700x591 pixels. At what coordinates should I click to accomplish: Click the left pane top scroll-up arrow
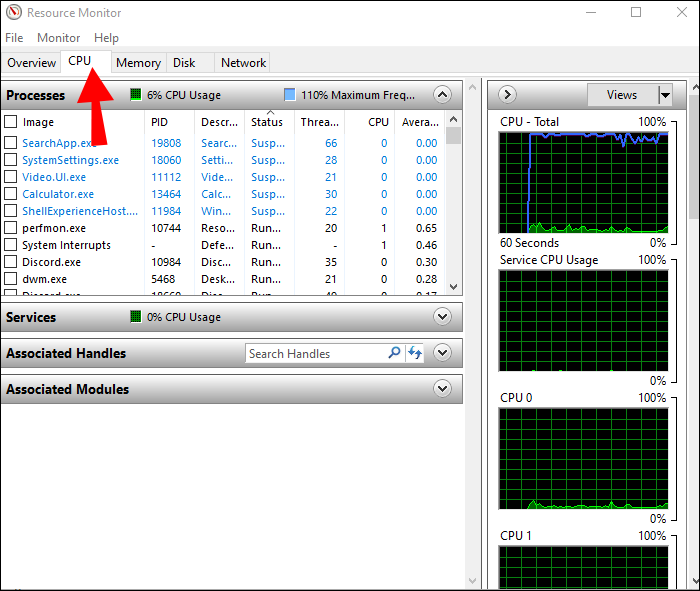472,87
